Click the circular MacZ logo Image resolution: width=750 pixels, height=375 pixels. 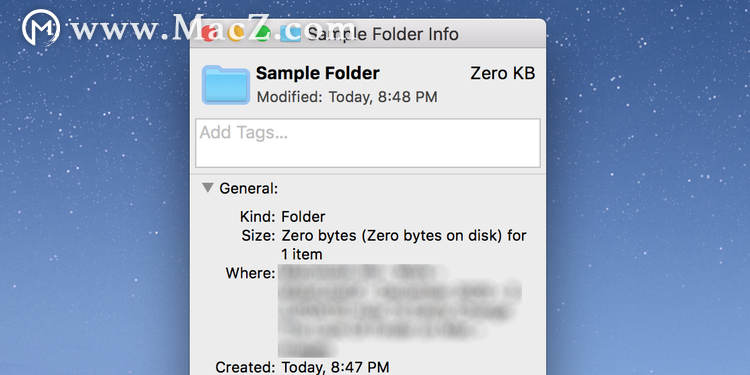tap(41, 28)
